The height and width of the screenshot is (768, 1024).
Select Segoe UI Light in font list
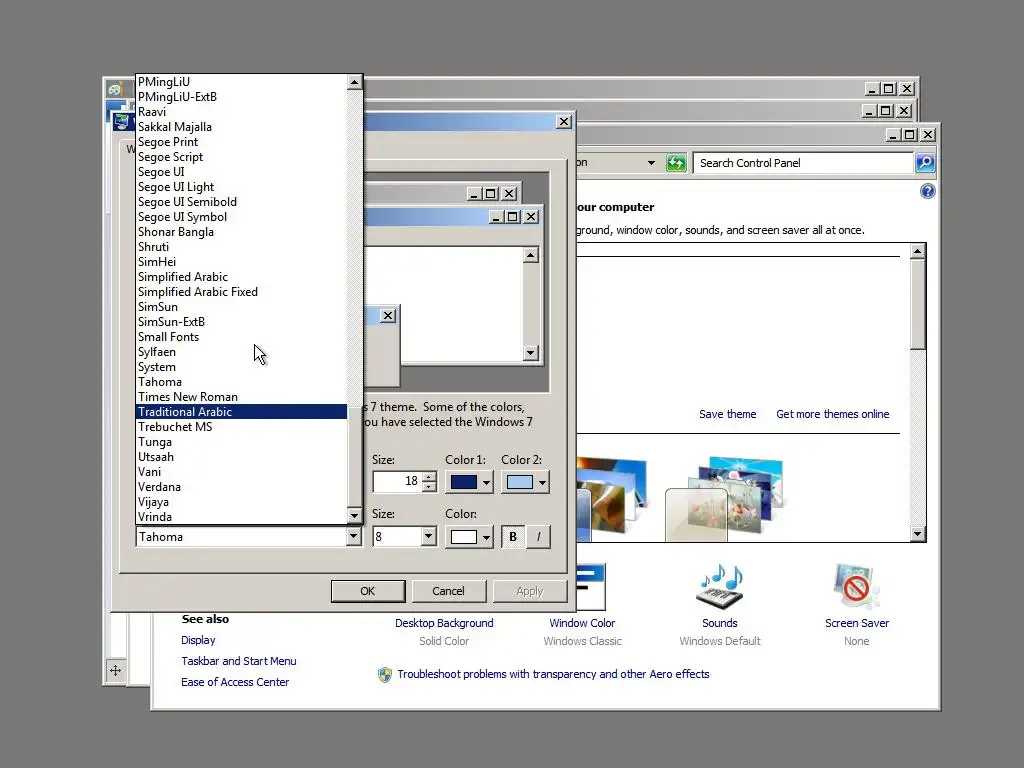tap(242, 187)
